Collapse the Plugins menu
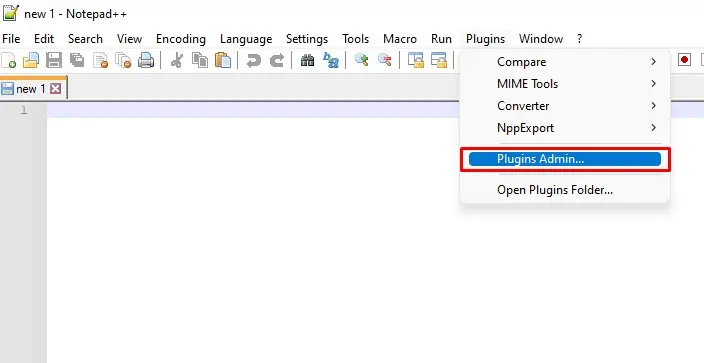704x363 pixels. (x=485, y=39)
